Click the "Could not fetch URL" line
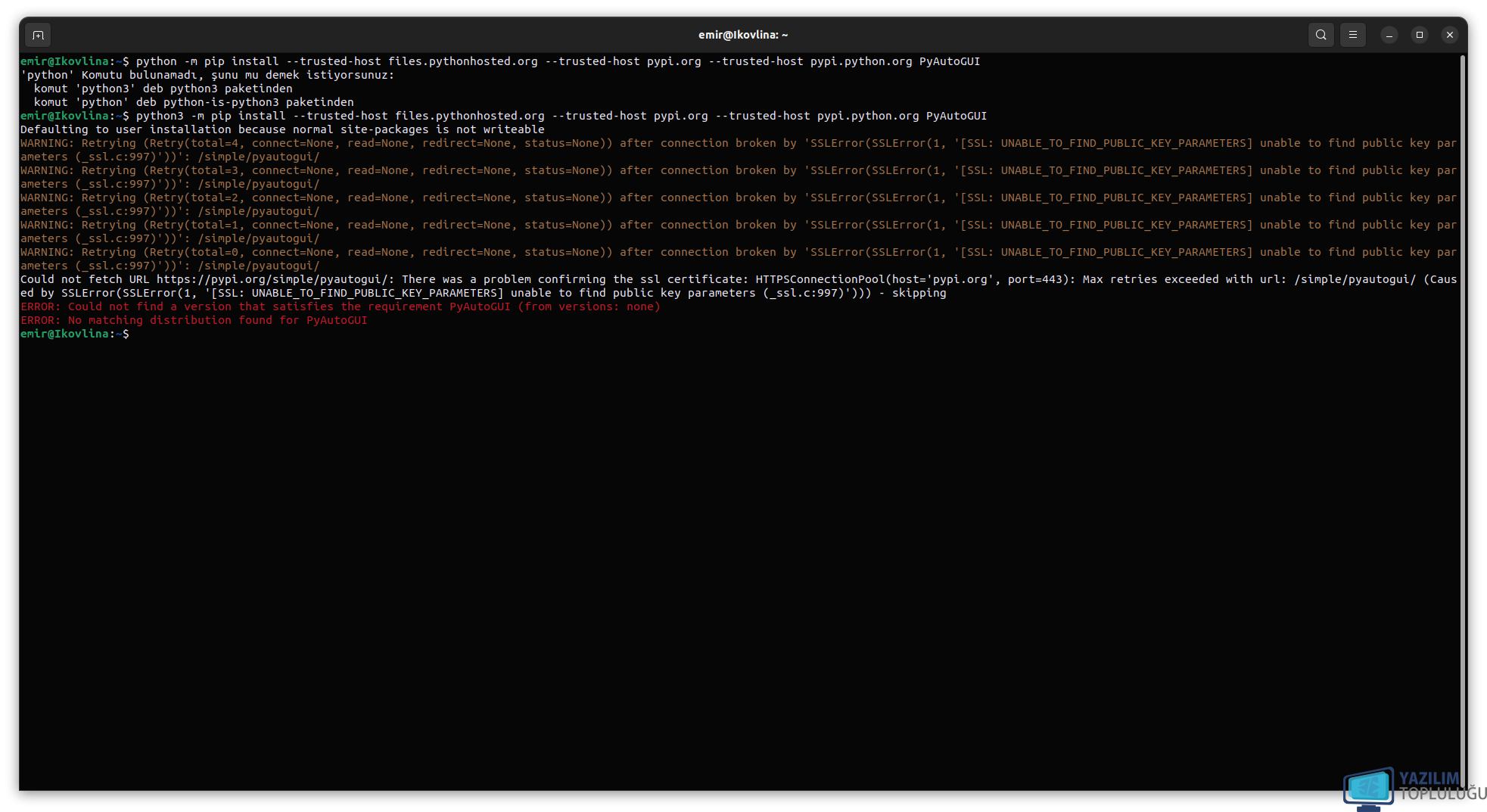 pyautogui.click(x=739, y=286)
